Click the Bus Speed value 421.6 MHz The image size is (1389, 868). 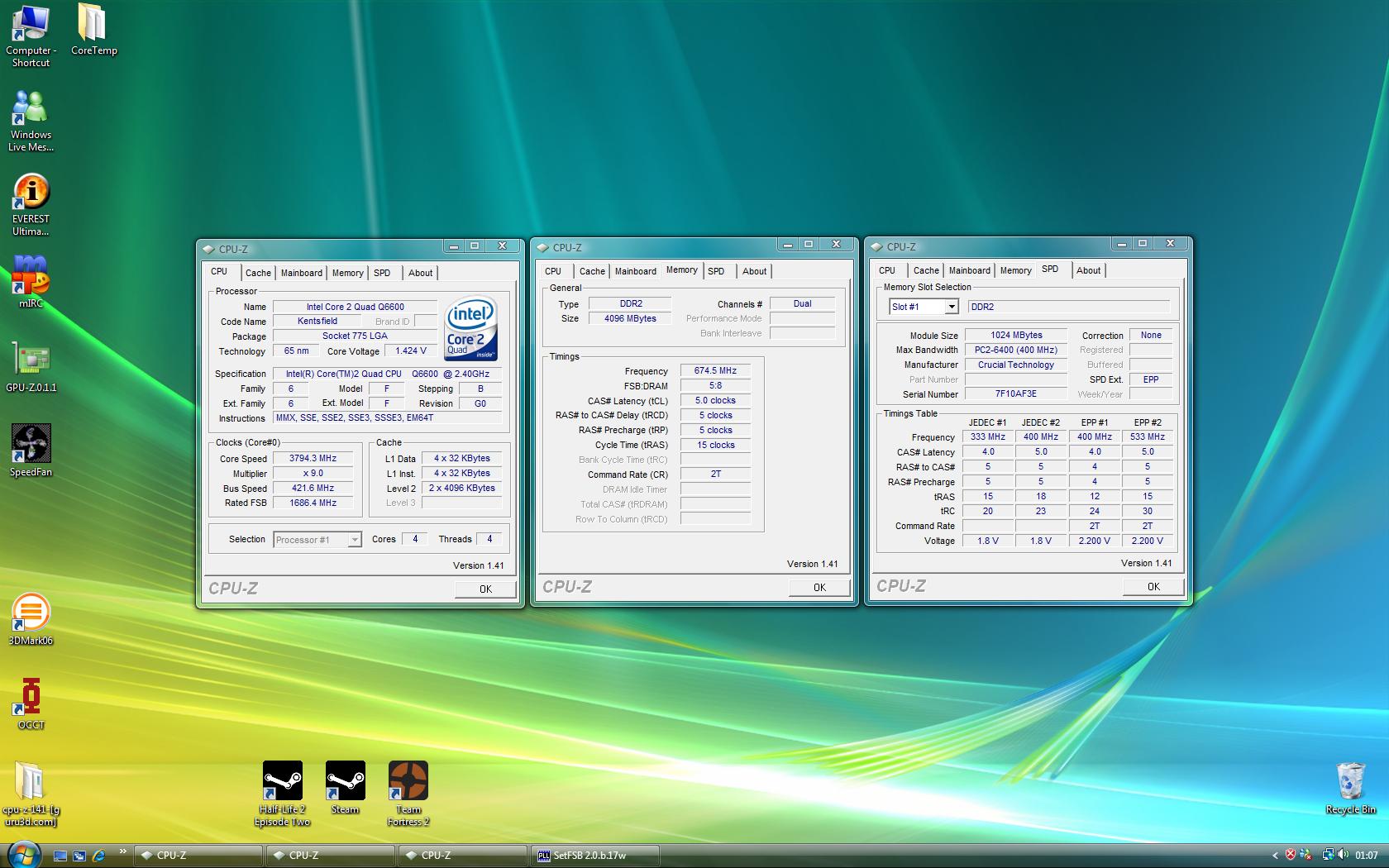tap(313, 488)
